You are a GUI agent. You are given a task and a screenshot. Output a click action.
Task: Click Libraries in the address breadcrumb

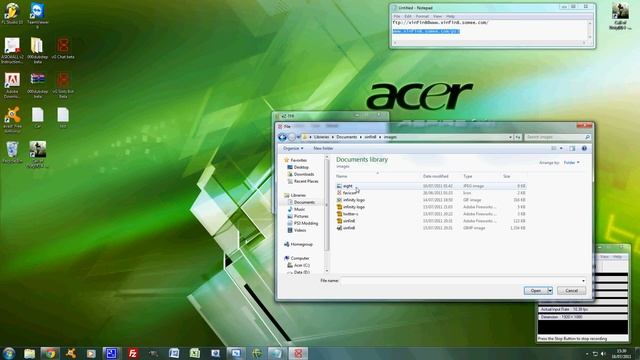click(x=321, y=137)
